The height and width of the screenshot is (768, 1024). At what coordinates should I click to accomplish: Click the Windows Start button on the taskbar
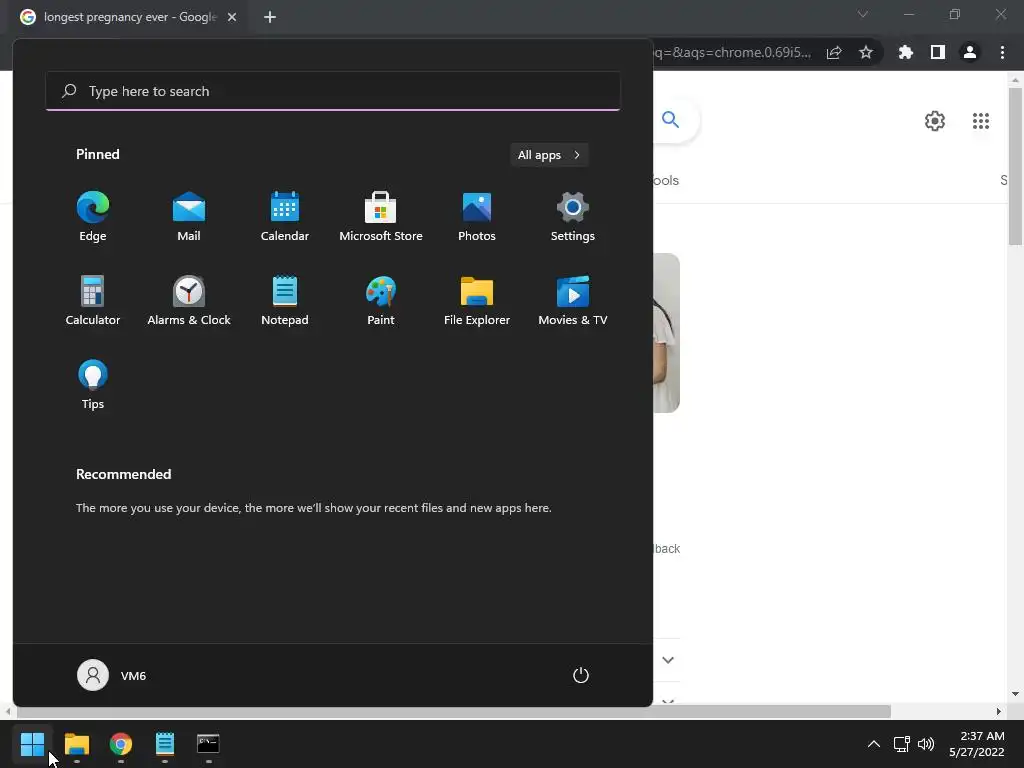pyautogui.click(x=33, y=744)
